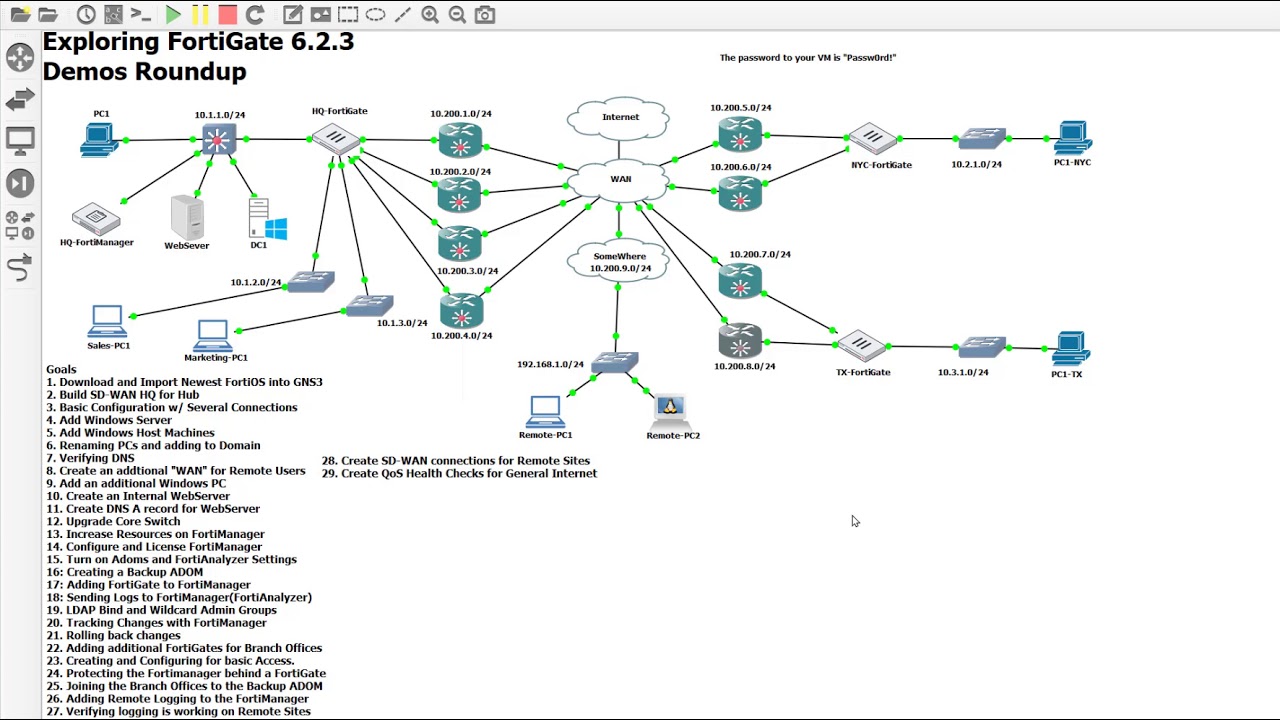This screenshot has height=720, width=1280.
Task: Select the DC1 Windows server node
Action: (x=266, y=218)
